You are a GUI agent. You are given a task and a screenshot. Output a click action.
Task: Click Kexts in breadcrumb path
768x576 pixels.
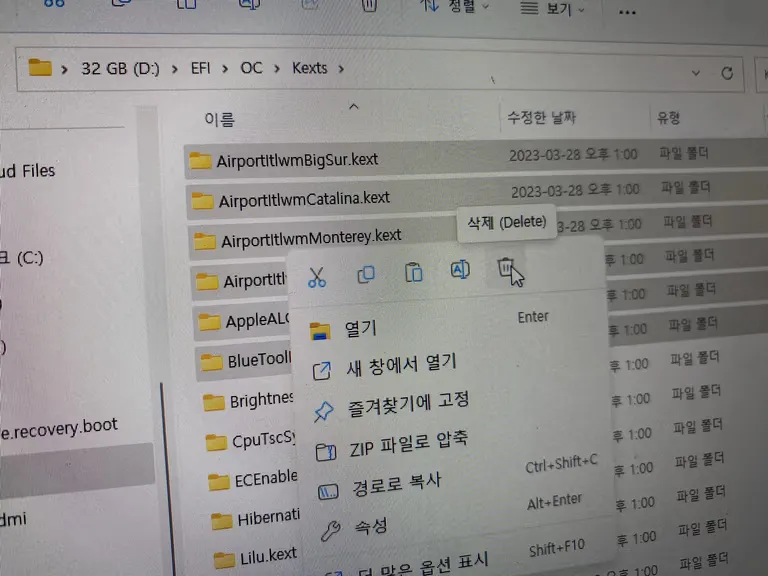coord(310,68)
